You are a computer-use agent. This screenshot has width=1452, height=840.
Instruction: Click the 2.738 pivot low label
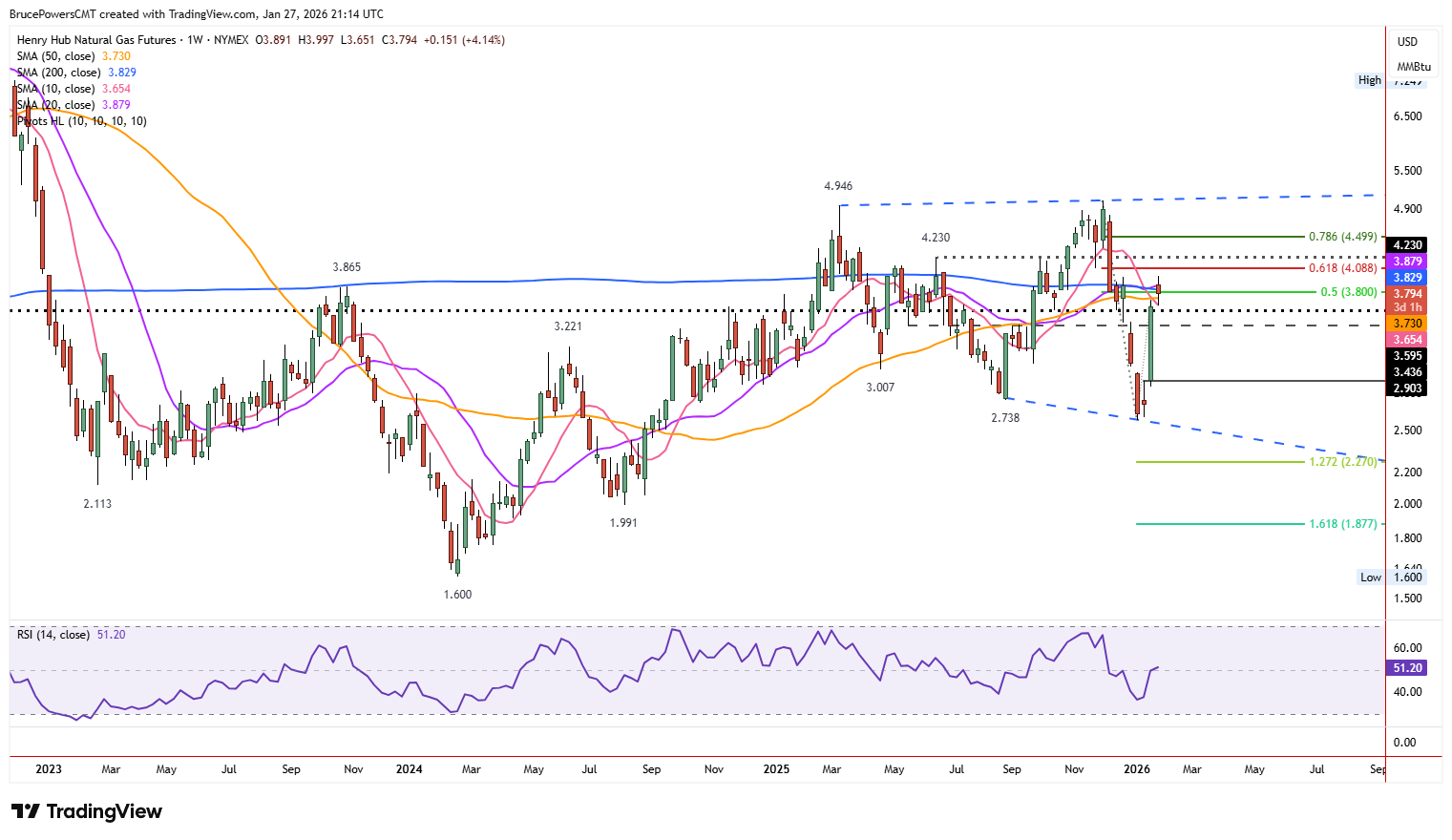point(1005,418)
